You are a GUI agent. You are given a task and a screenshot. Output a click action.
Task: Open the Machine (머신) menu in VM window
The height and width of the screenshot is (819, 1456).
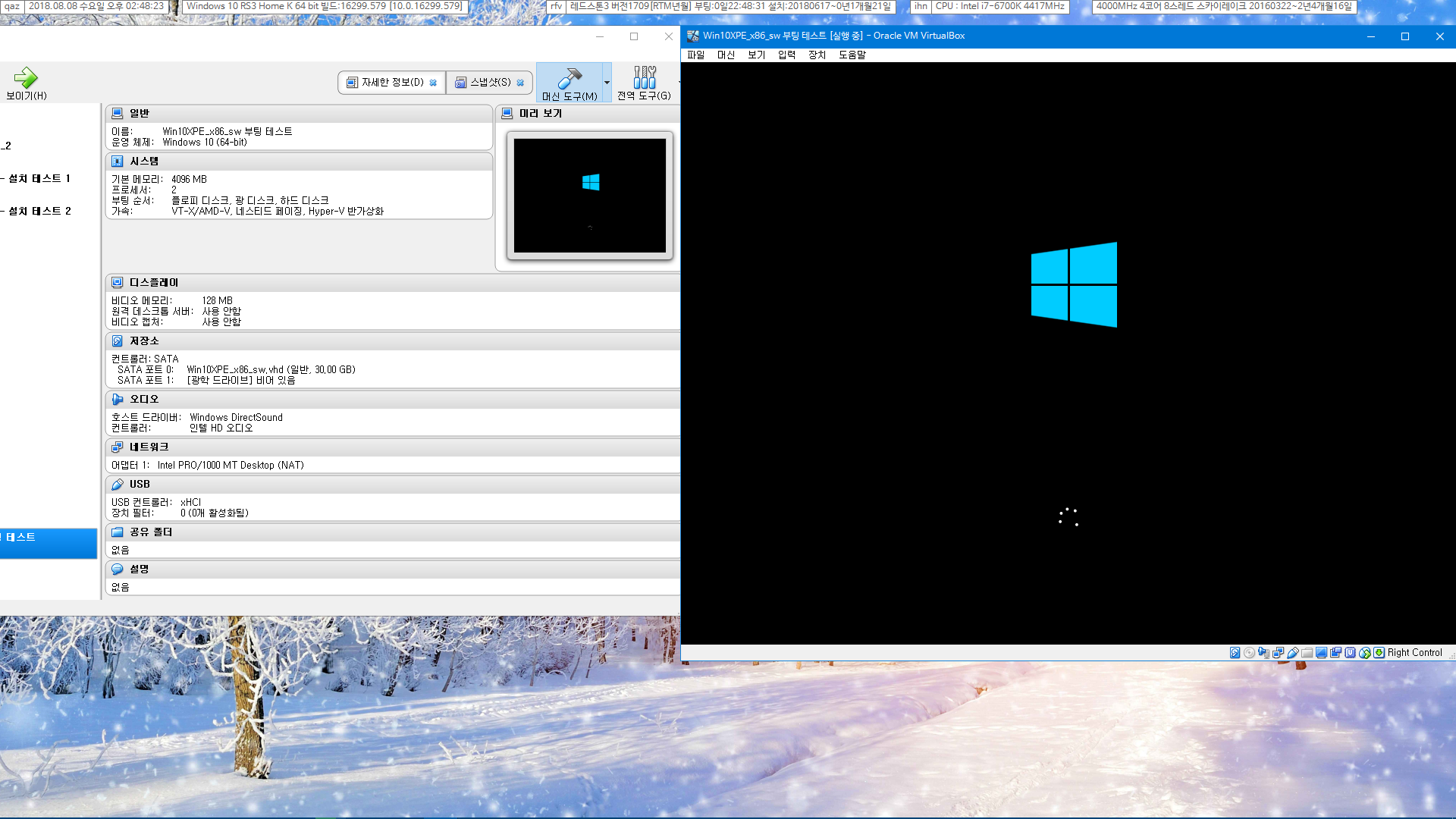click(x=726, y=55)
